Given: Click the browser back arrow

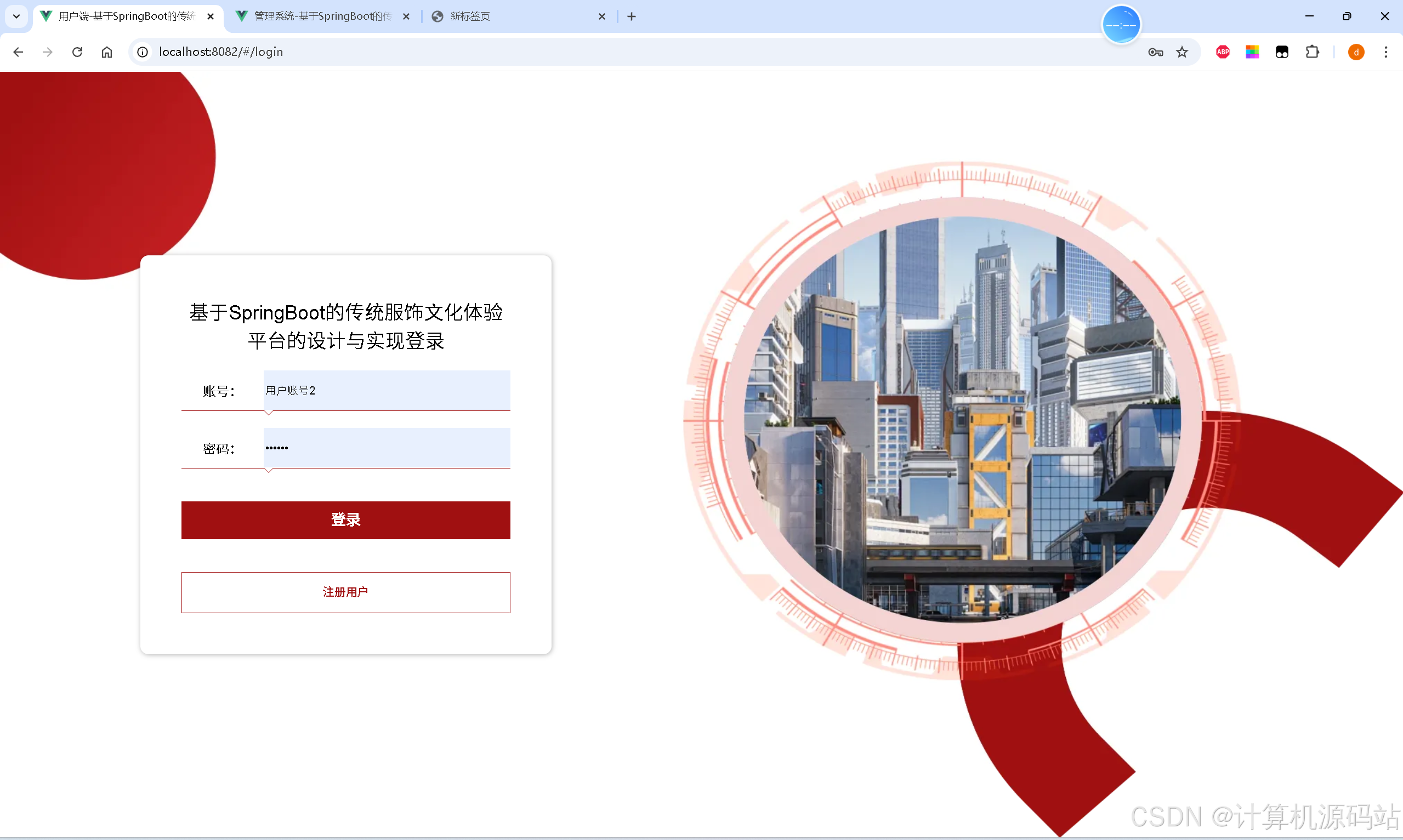Looking at the screenshot, I should (x=18, y=52).
